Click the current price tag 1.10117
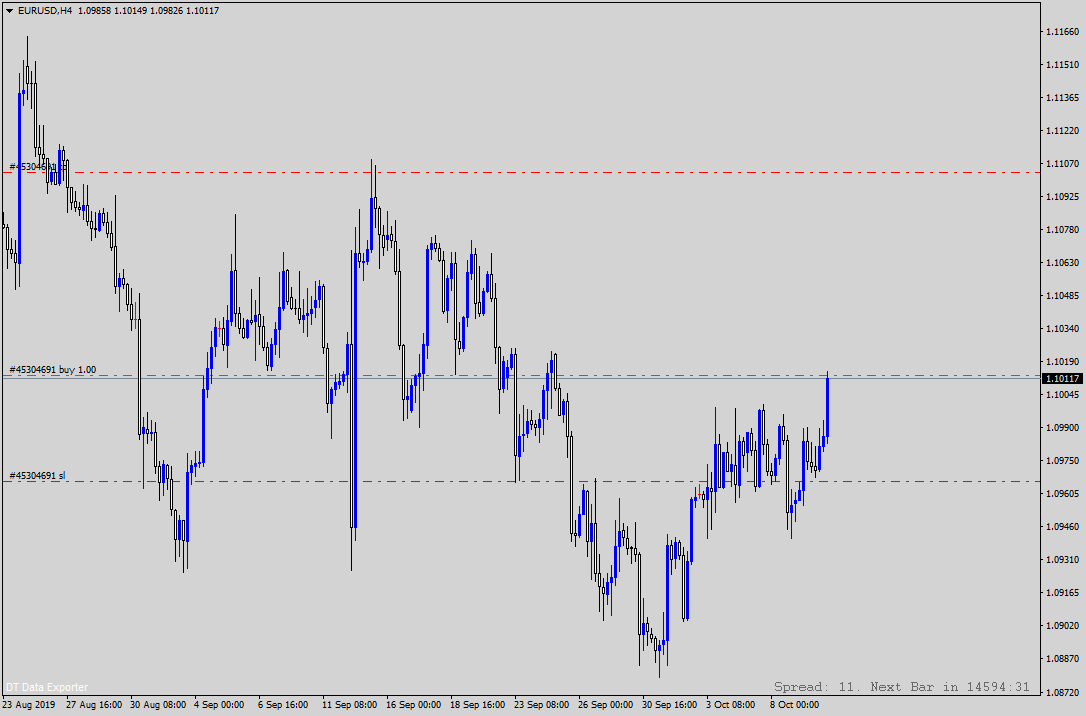Viewport: 1086px width, 716px height. coord(1062,379)
